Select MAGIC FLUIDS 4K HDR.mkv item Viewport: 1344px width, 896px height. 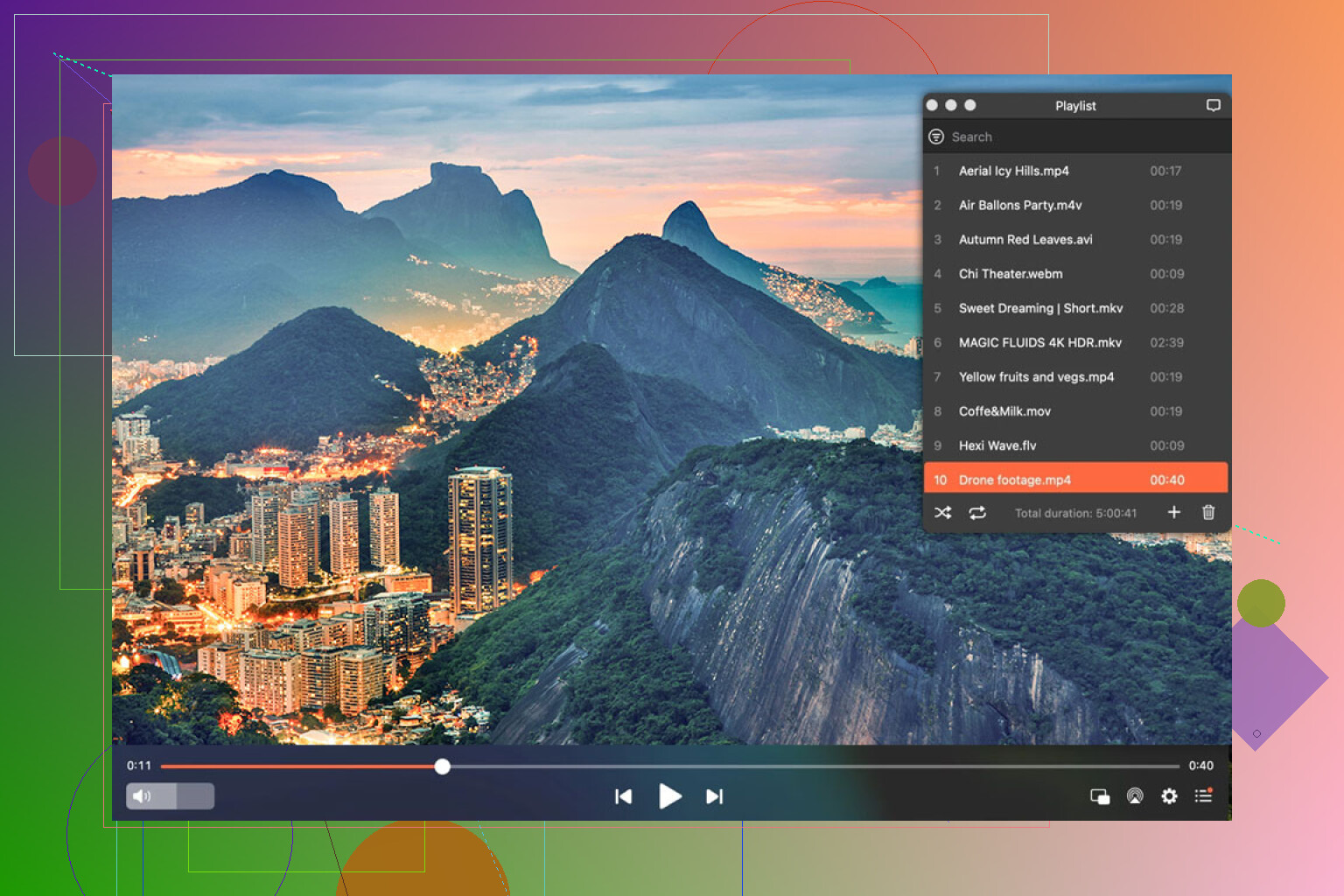tap(1076, 342)
